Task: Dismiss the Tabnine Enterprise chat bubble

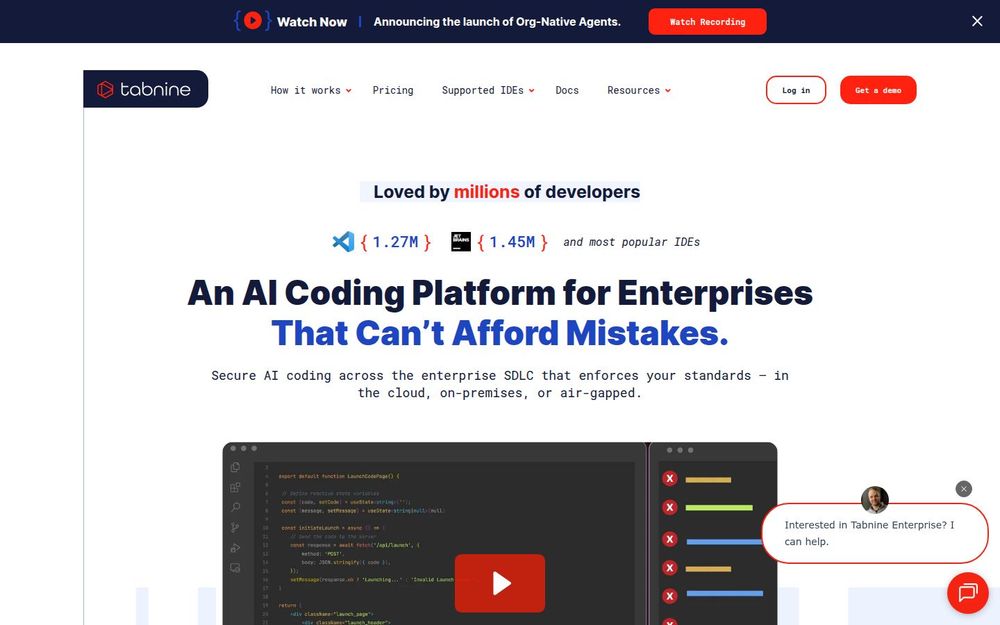Action: 964,489
